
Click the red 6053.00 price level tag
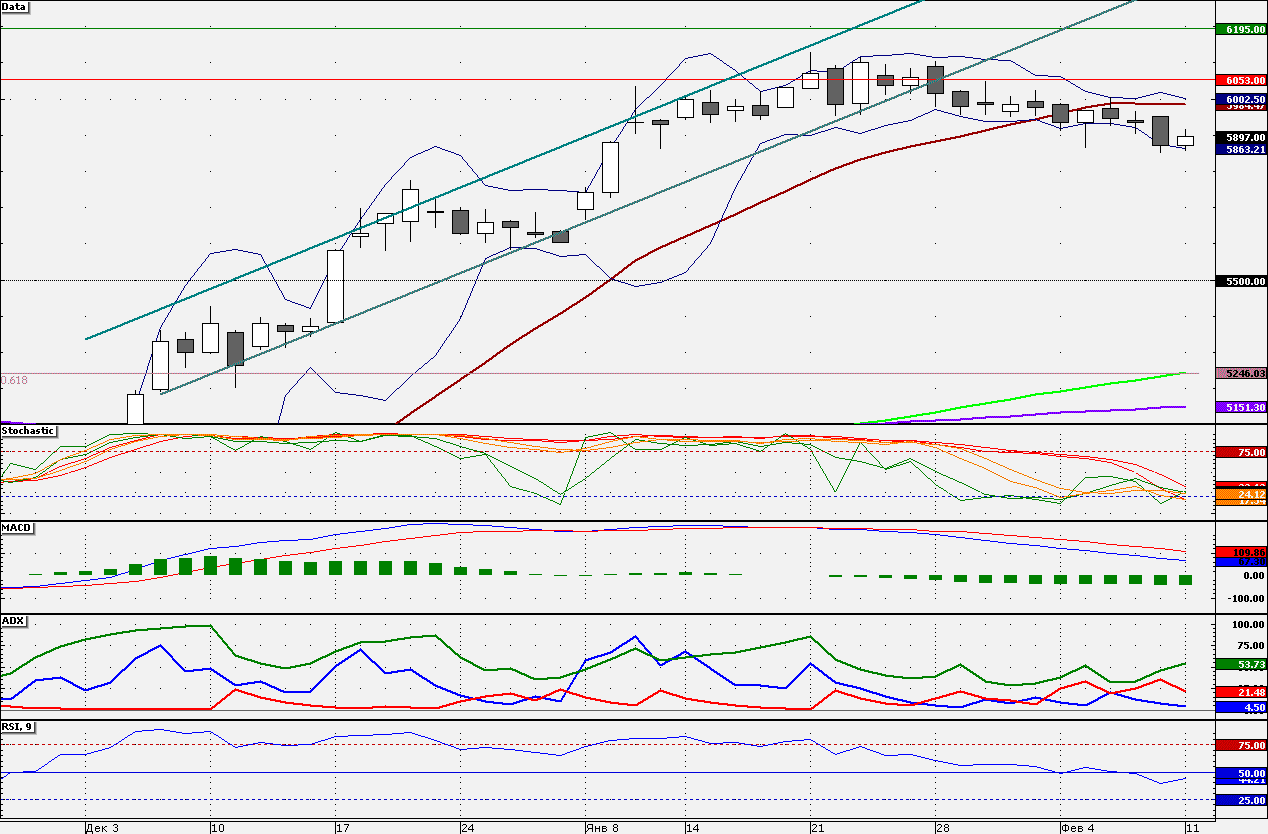click(x=1240, y=80)
